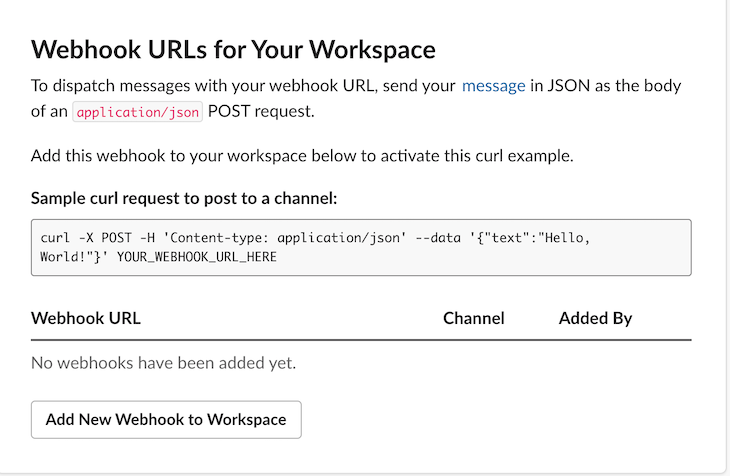Click the Channel column header

(473, 318)
